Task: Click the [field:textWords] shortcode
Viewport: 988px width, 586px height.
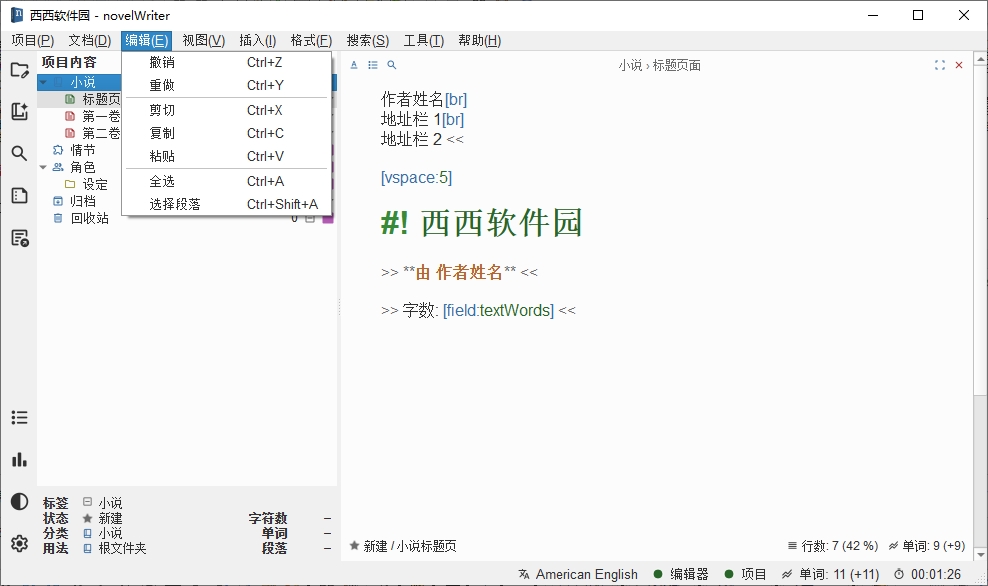Action: (498, 310)
